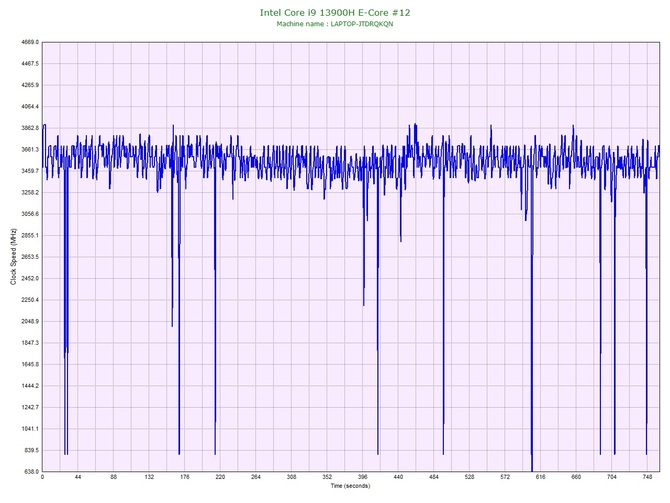This screenshot has width=670, height=503.
Task: Click the 176 tick on the time axis
Action: coord(185,477)
